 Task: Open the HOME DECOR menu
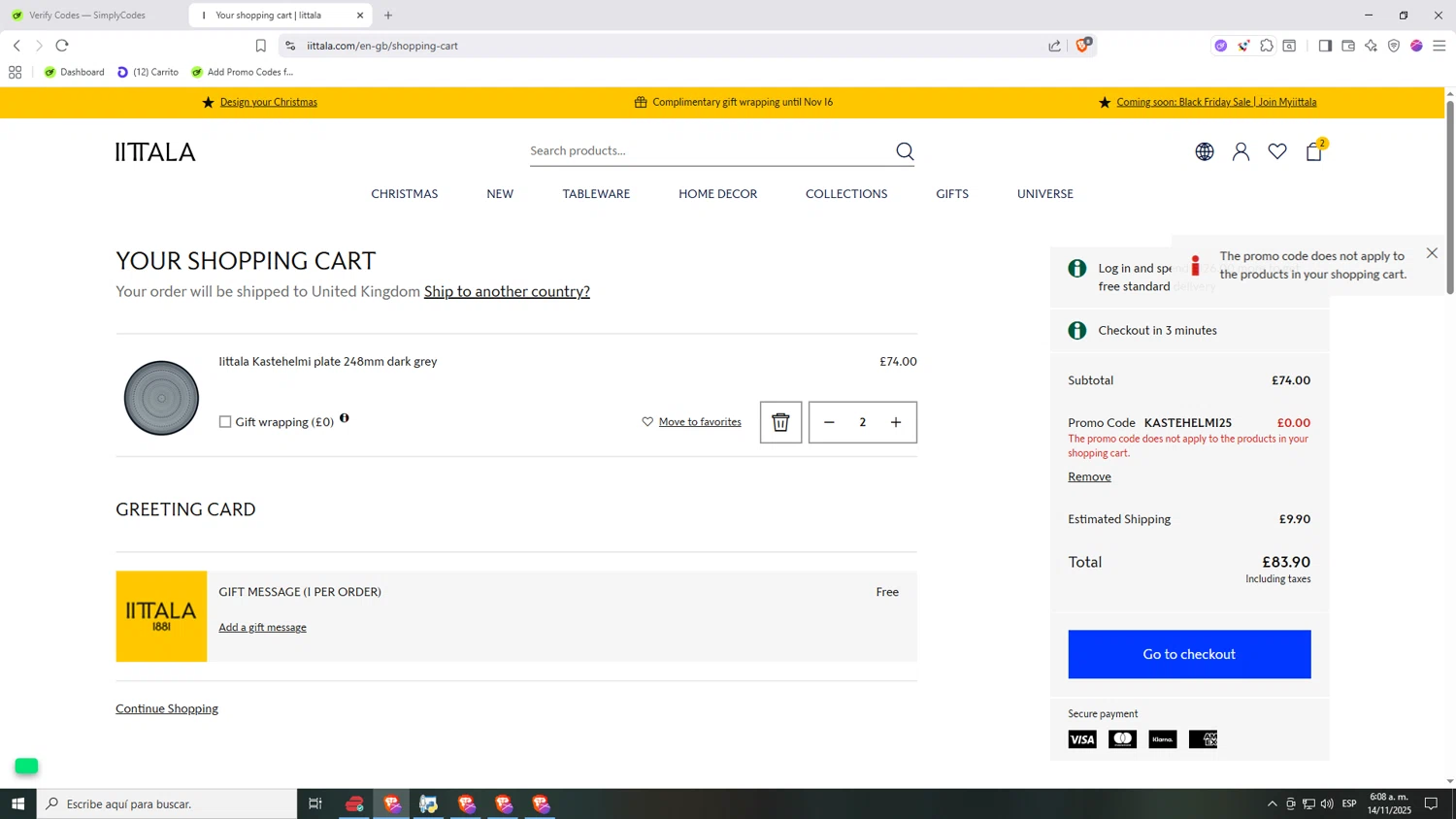717,194
